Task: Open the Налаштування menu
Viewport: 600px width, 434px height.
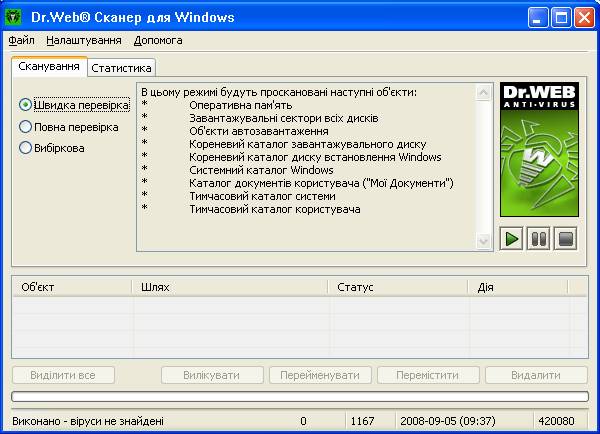Action: point(84,40)
